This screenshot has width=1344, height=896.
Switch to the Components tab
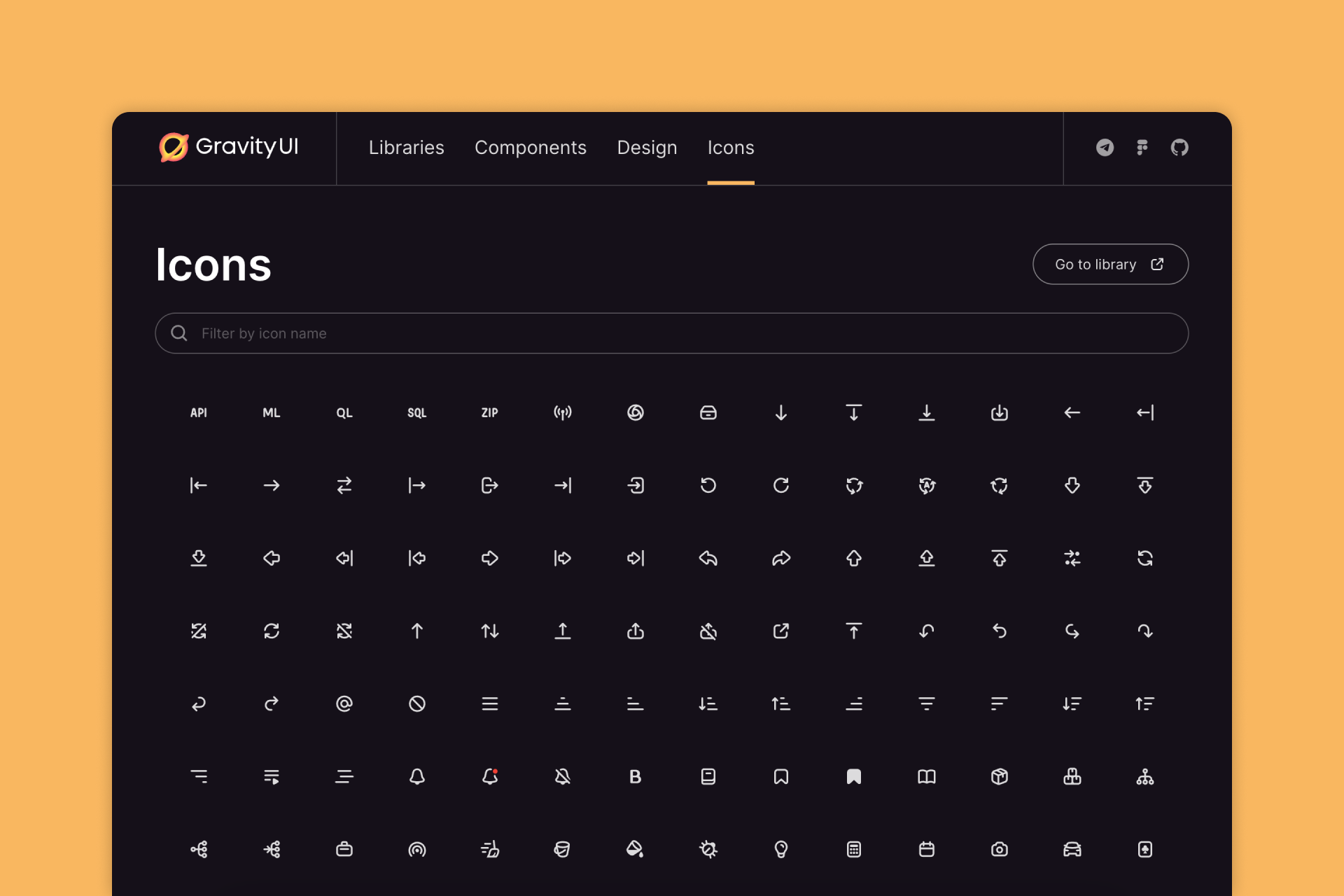coord(530,148)
